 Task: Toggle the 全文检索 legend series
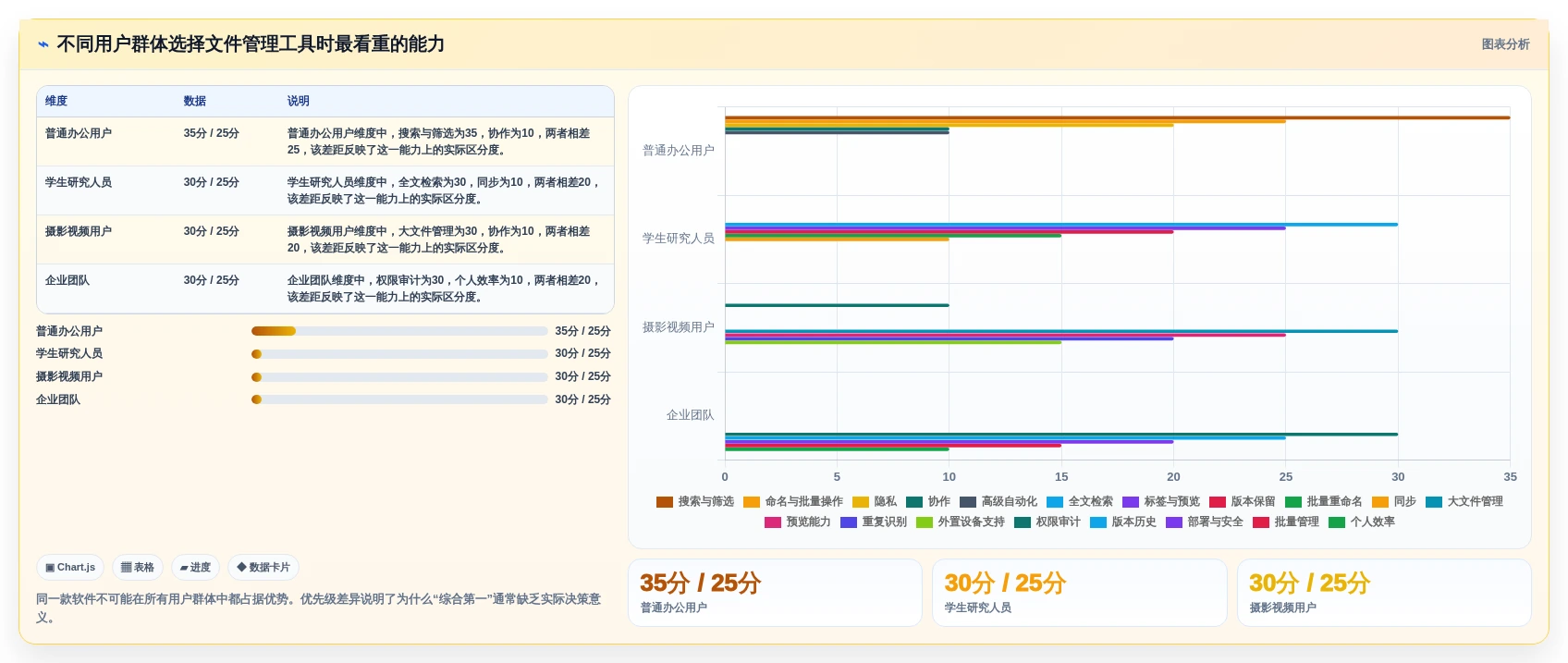(x=1079, y=501)
